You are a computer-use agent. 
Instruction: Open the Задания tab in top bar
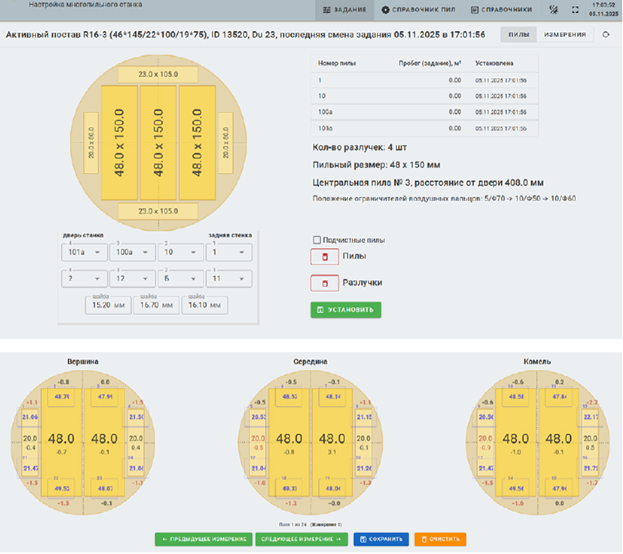(x=344, y=10)
